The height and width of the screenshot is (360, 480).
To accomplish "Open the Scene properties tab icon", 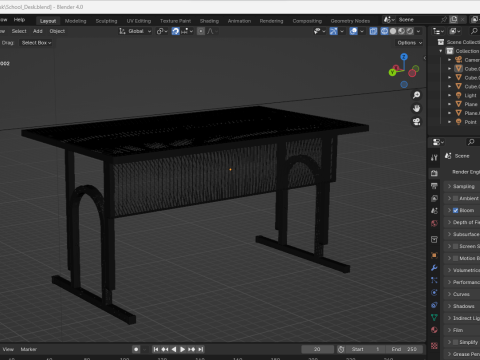I will [434, 211].
